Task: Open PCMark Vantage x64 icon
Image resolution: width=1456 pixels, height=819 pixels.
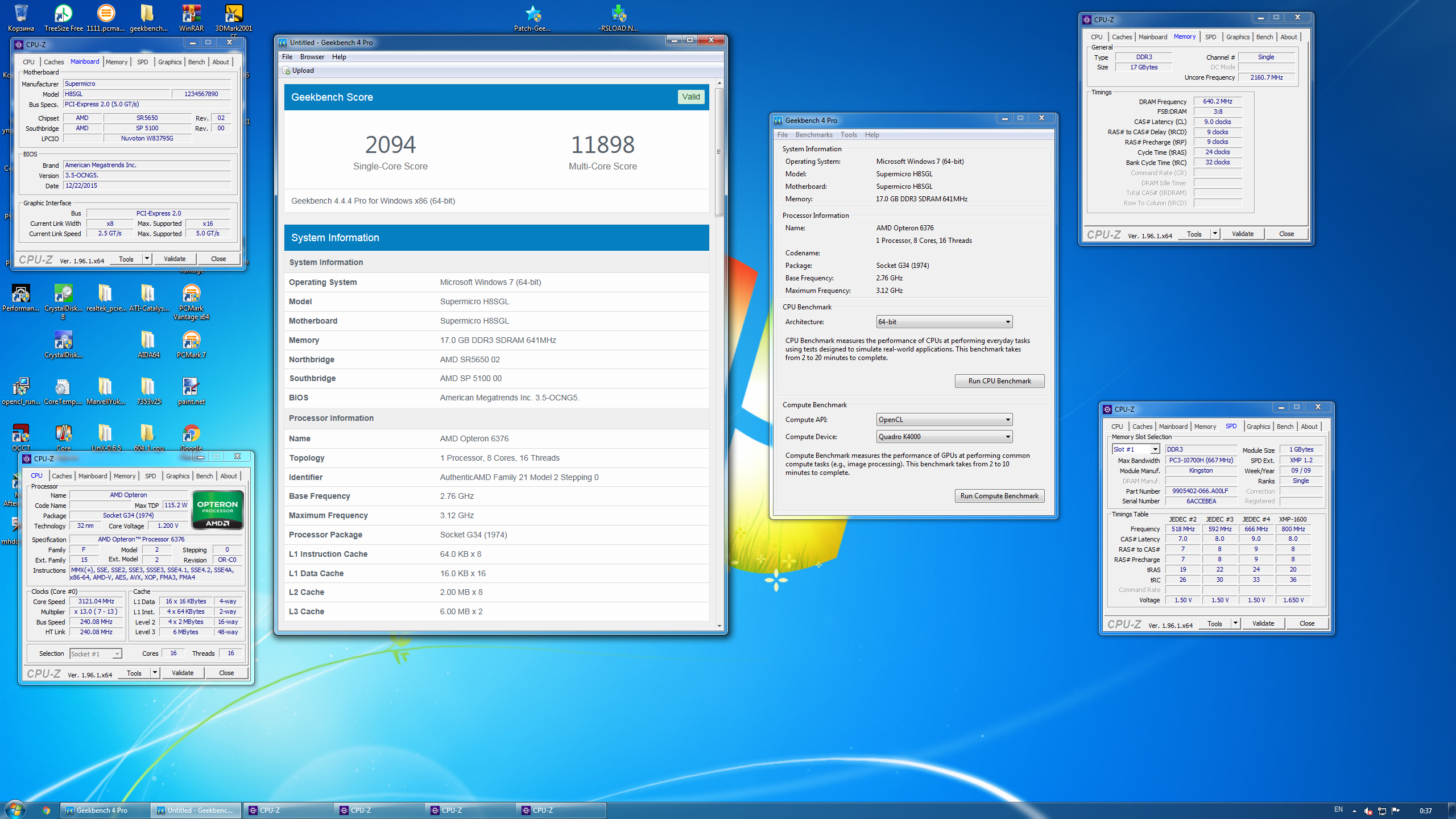Action: tap(191, 301)
